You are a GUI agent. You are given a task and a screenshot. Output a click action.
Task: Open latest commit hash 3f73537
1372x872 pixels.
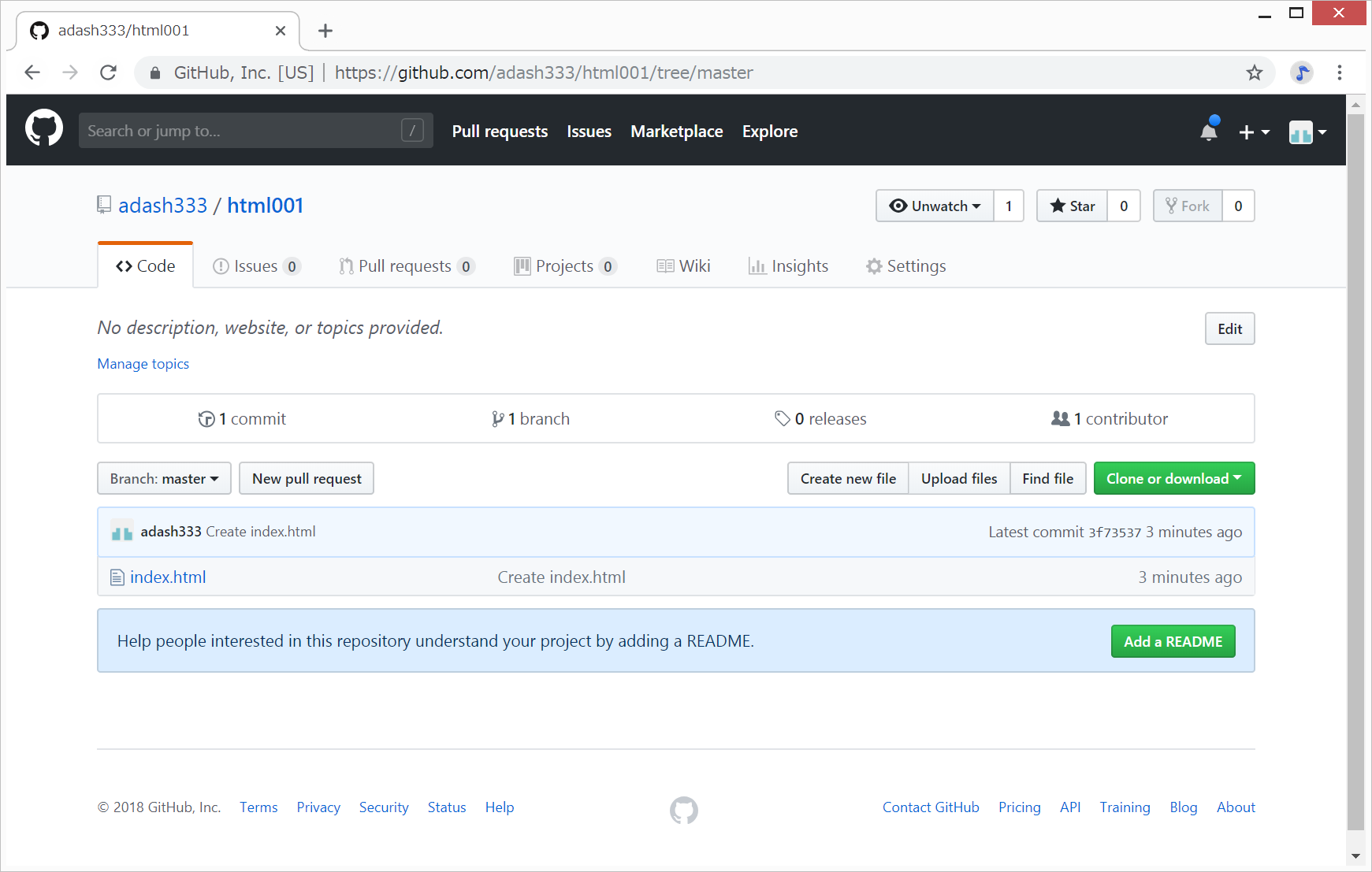tap(1114, 532)
